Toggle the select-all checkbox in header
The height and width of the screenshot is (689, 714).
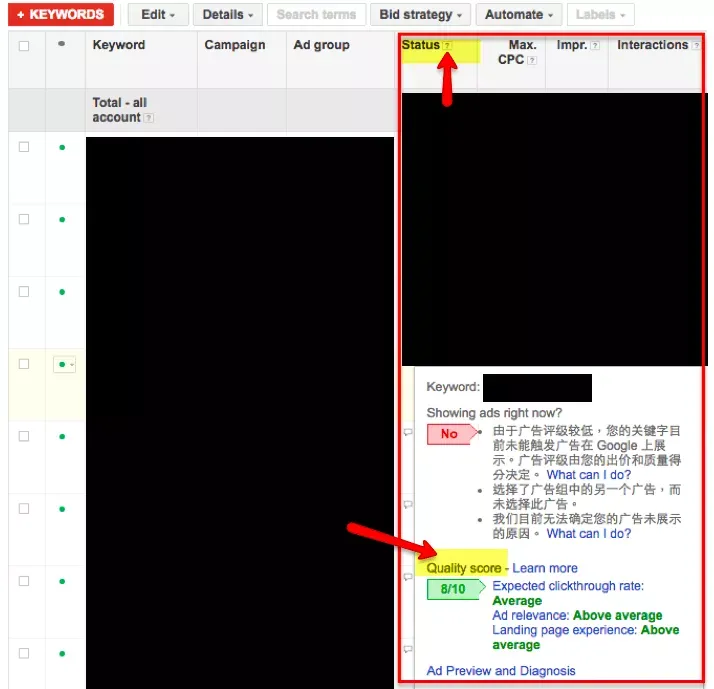[24, 46]
